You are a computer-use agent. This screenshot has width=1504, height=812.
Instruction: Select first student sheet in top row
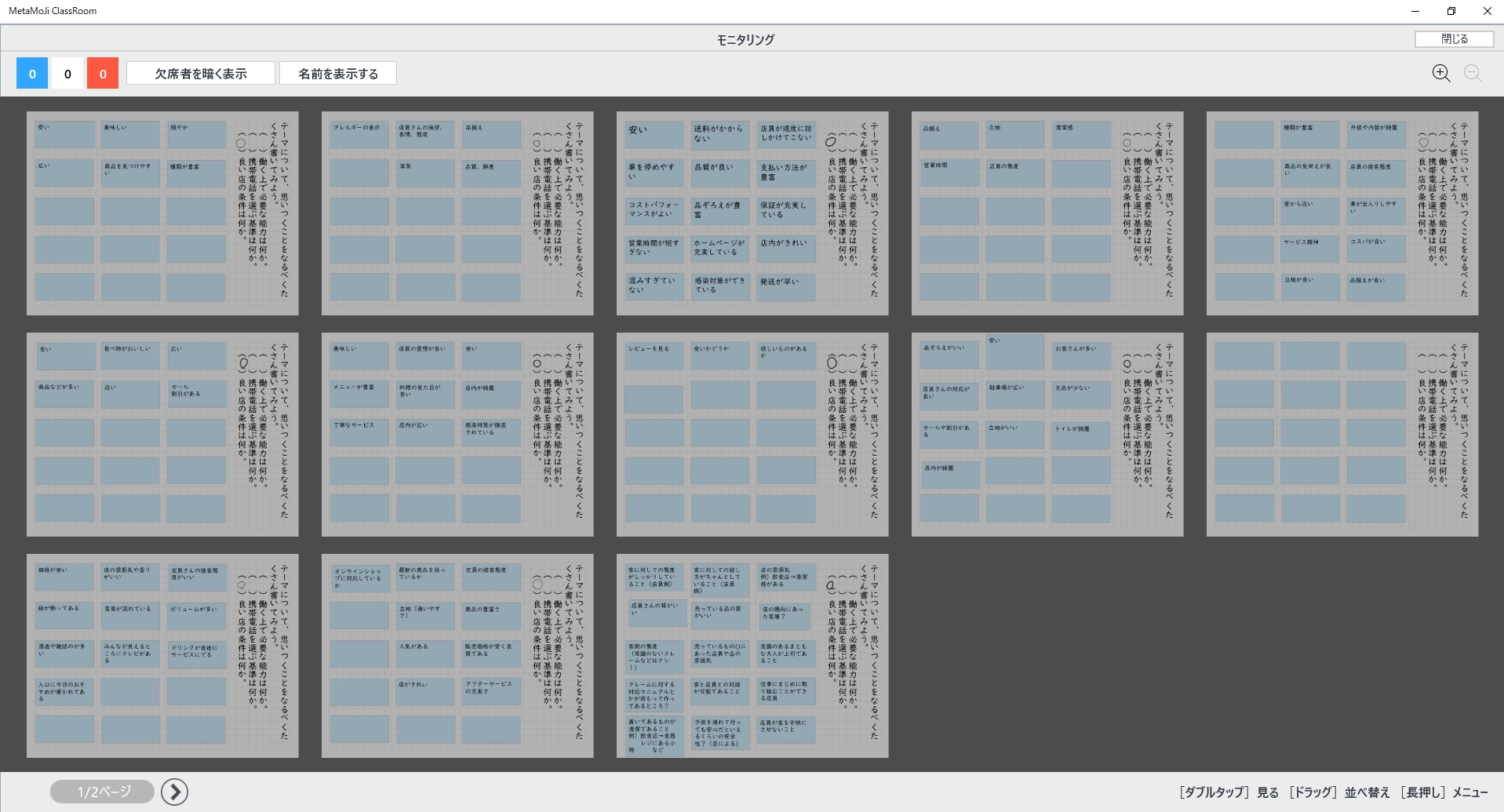click(162, 213)
